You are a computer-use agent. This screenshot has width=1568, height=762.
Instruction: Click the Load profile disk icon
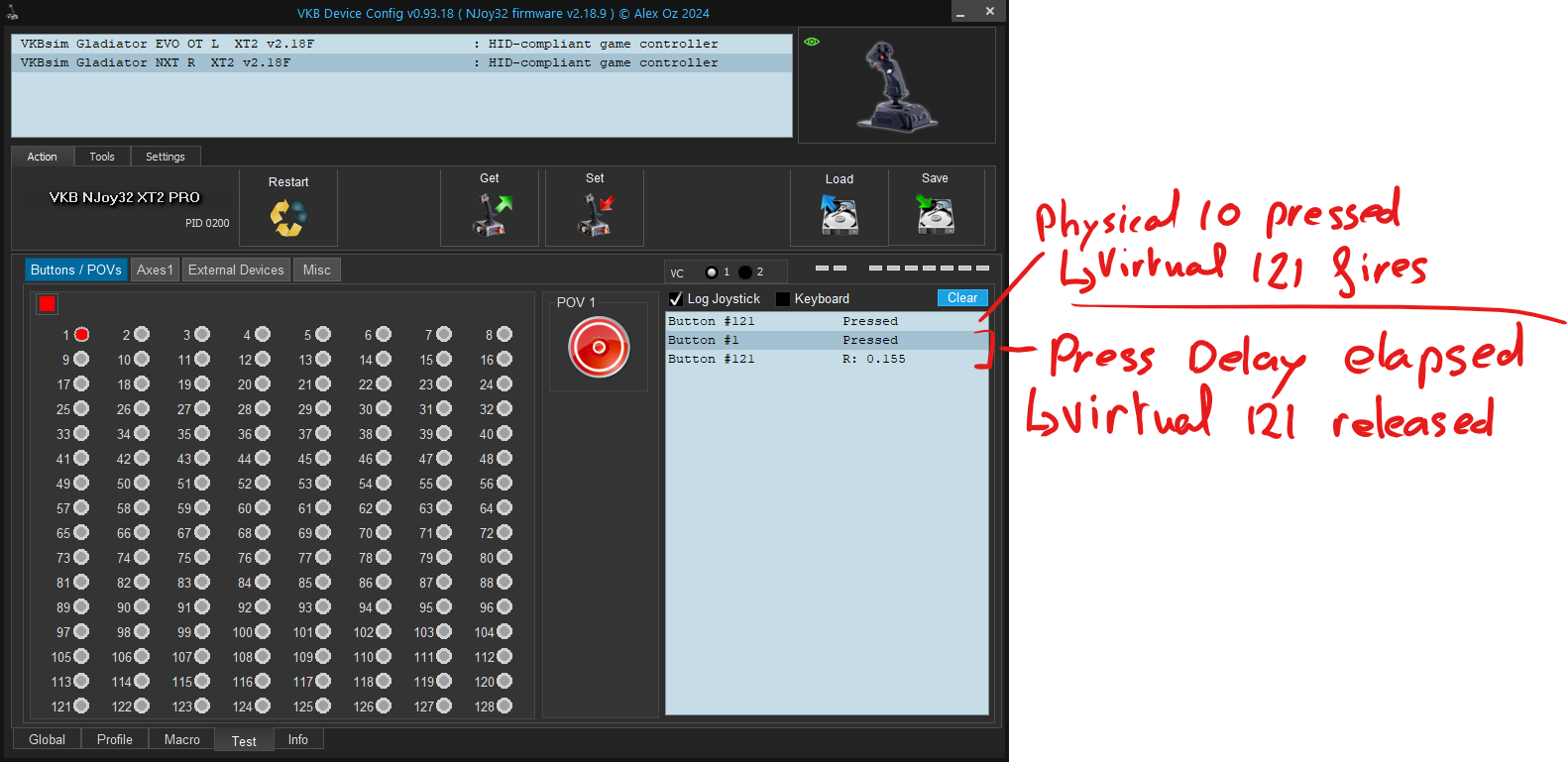839,214
